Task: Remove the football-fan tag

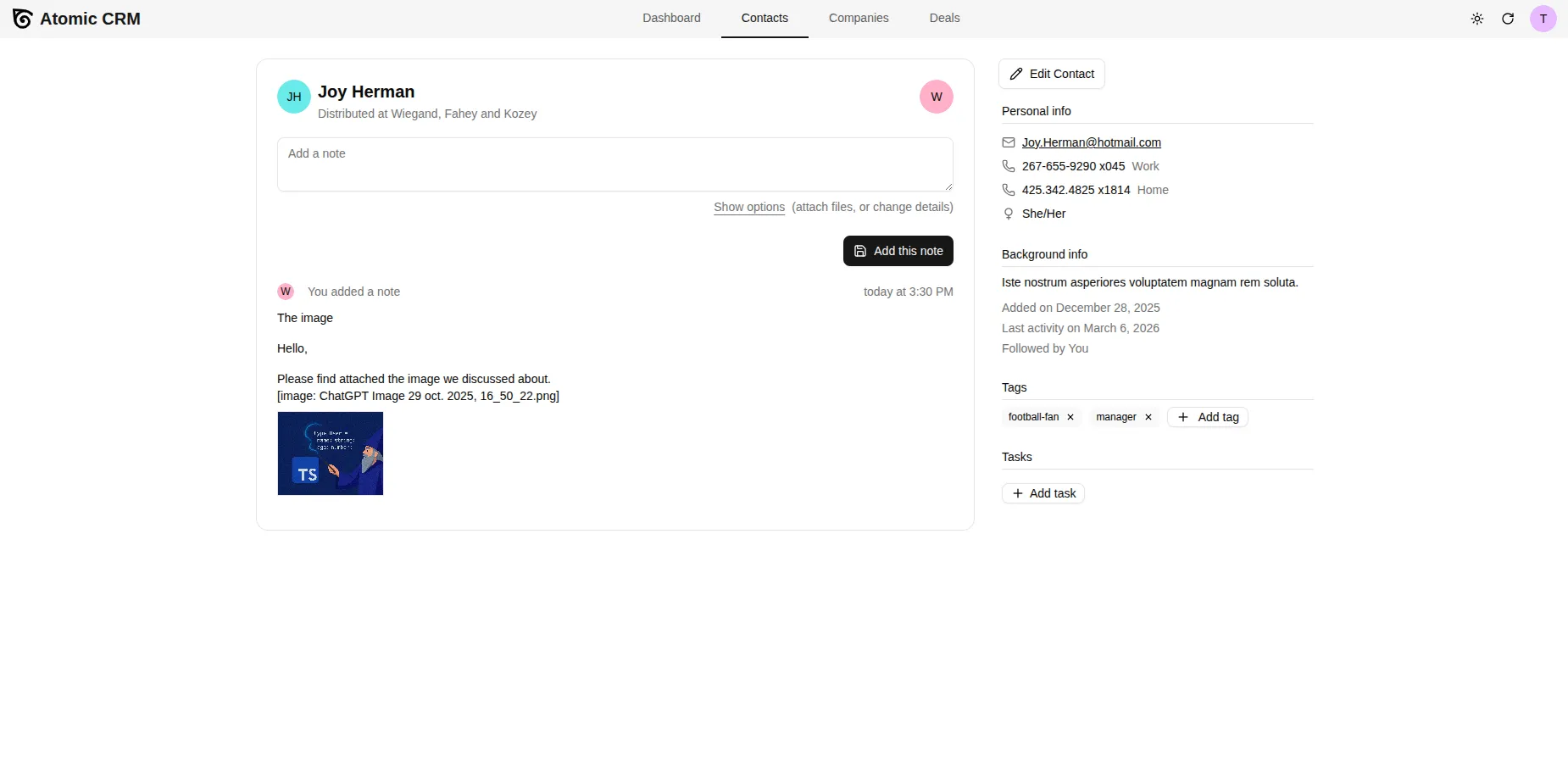Action: [1070, 417]
